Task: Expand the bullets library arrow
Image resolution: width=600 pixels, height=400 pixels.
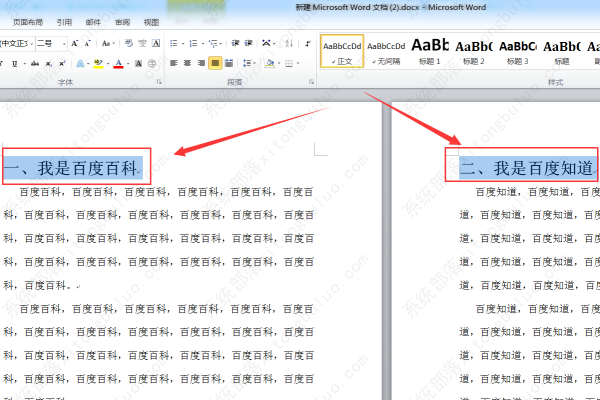Action: coord(183,44)
